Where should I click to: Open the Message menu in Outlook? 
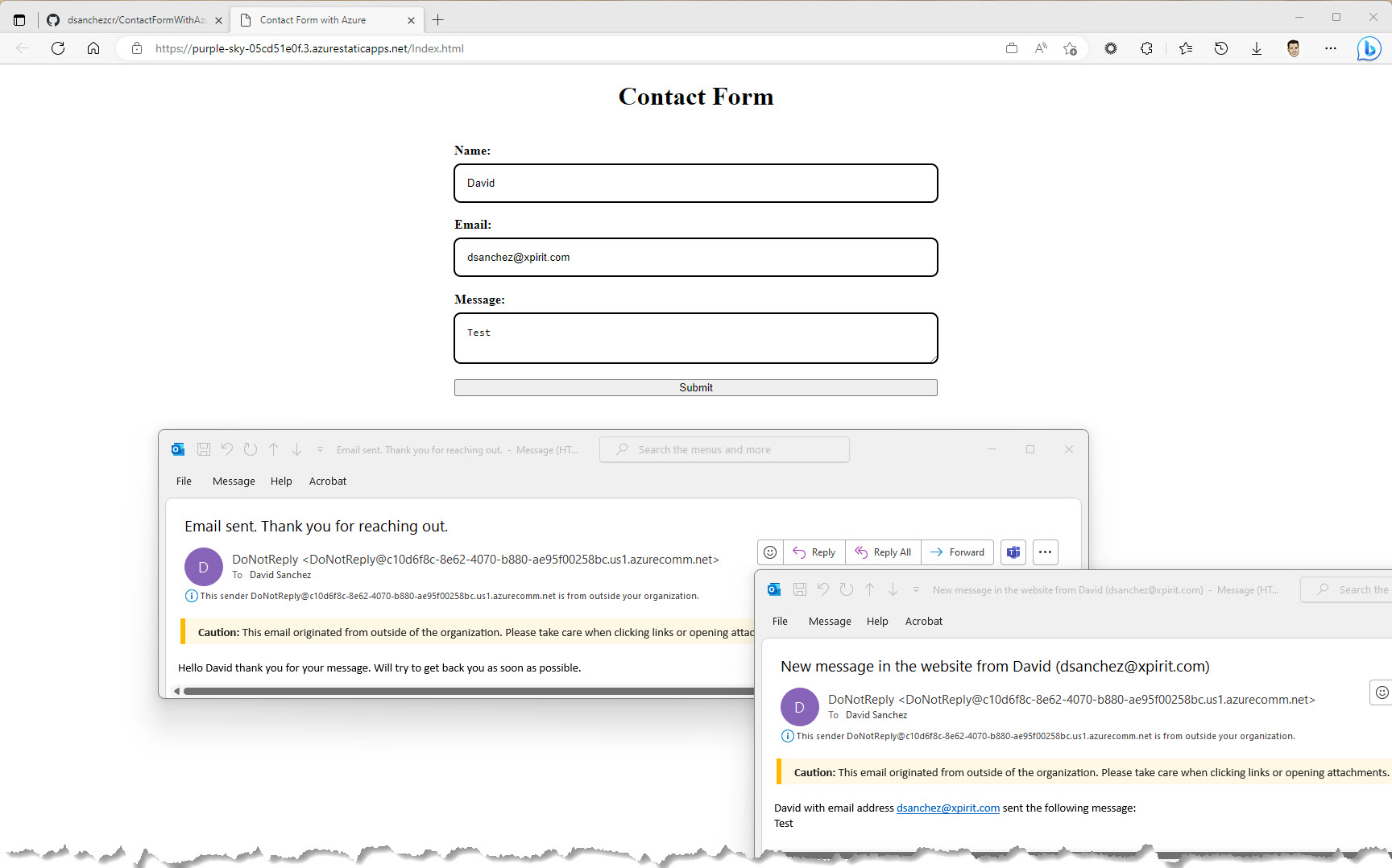233,481
